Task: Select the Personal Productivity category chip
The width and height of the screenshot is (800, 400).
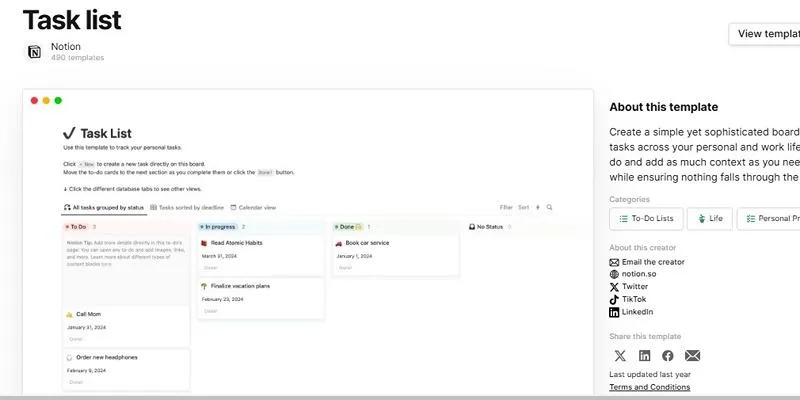Action: pyautogui.click(x=769, y=218)
